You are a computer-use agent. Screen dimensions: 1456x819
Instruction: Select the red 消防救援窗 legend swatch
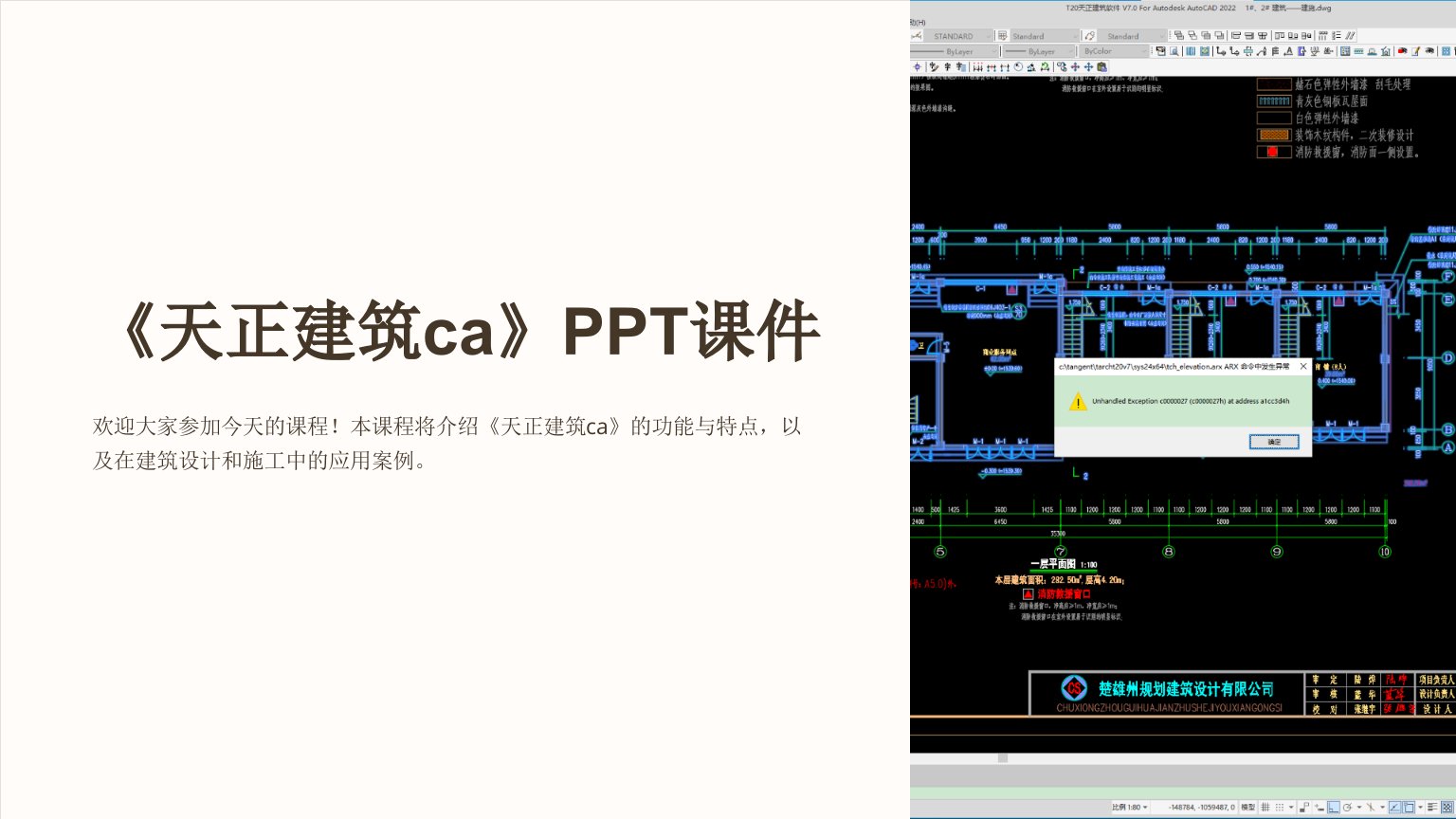tap(1274, 152)
